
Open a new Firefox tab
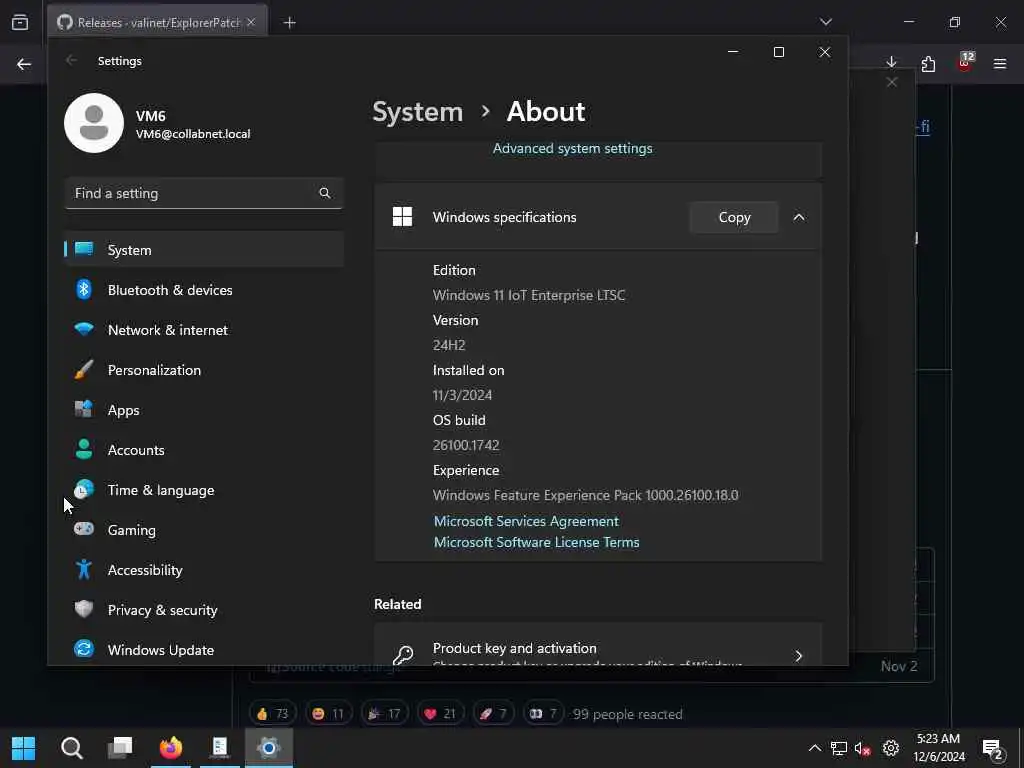[x=289, y=23]
